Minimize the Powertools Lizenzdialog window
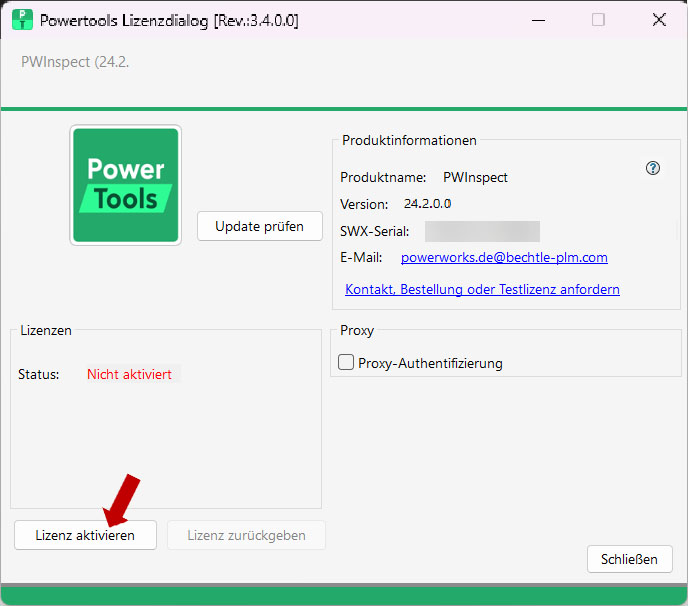The image size is (688, 606). click(x=538, y=20)
